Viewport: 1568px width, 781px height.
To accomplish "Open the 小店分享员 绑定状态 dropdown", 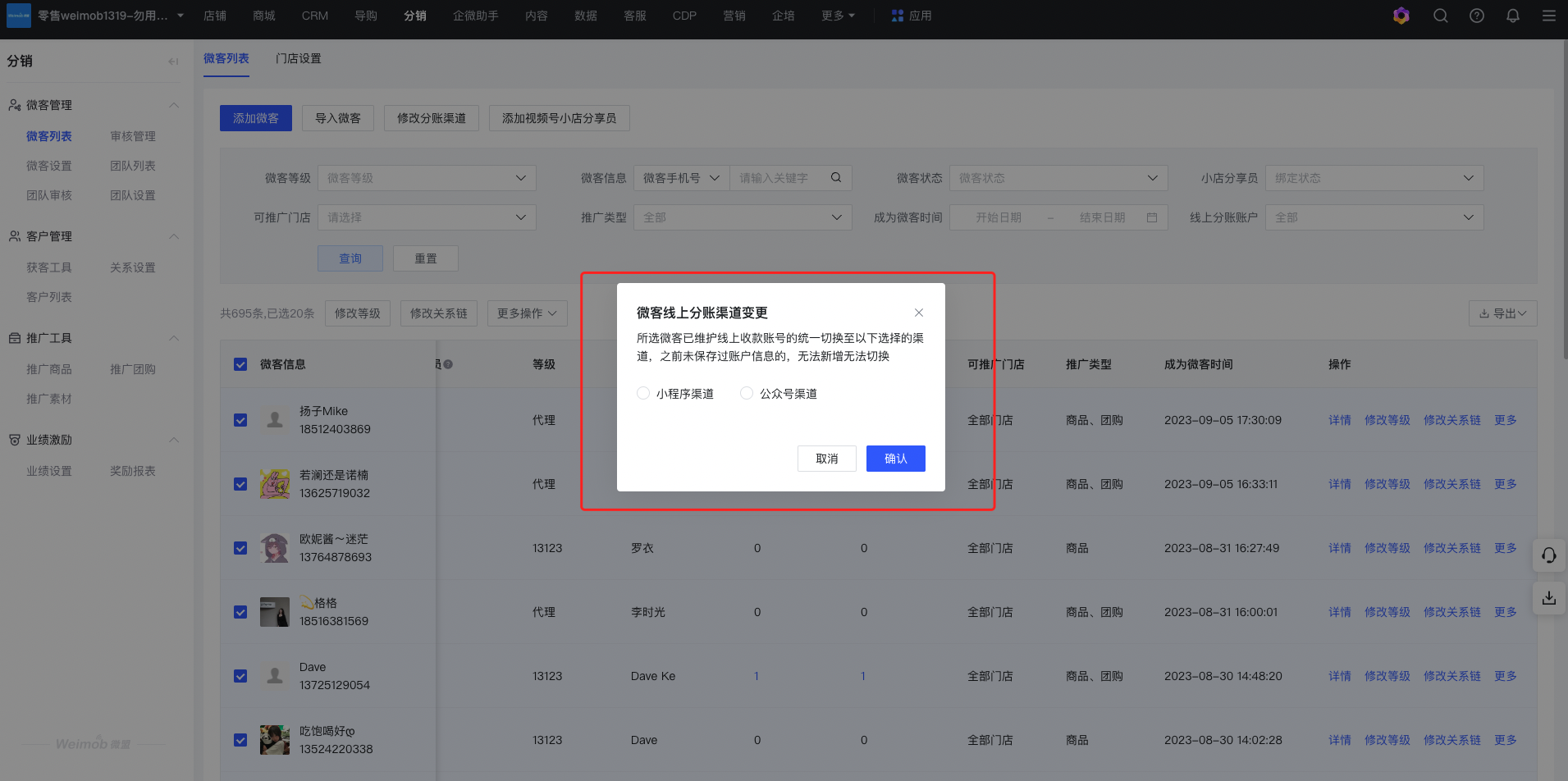I will pyautogui.click(x=1374, y=178).
